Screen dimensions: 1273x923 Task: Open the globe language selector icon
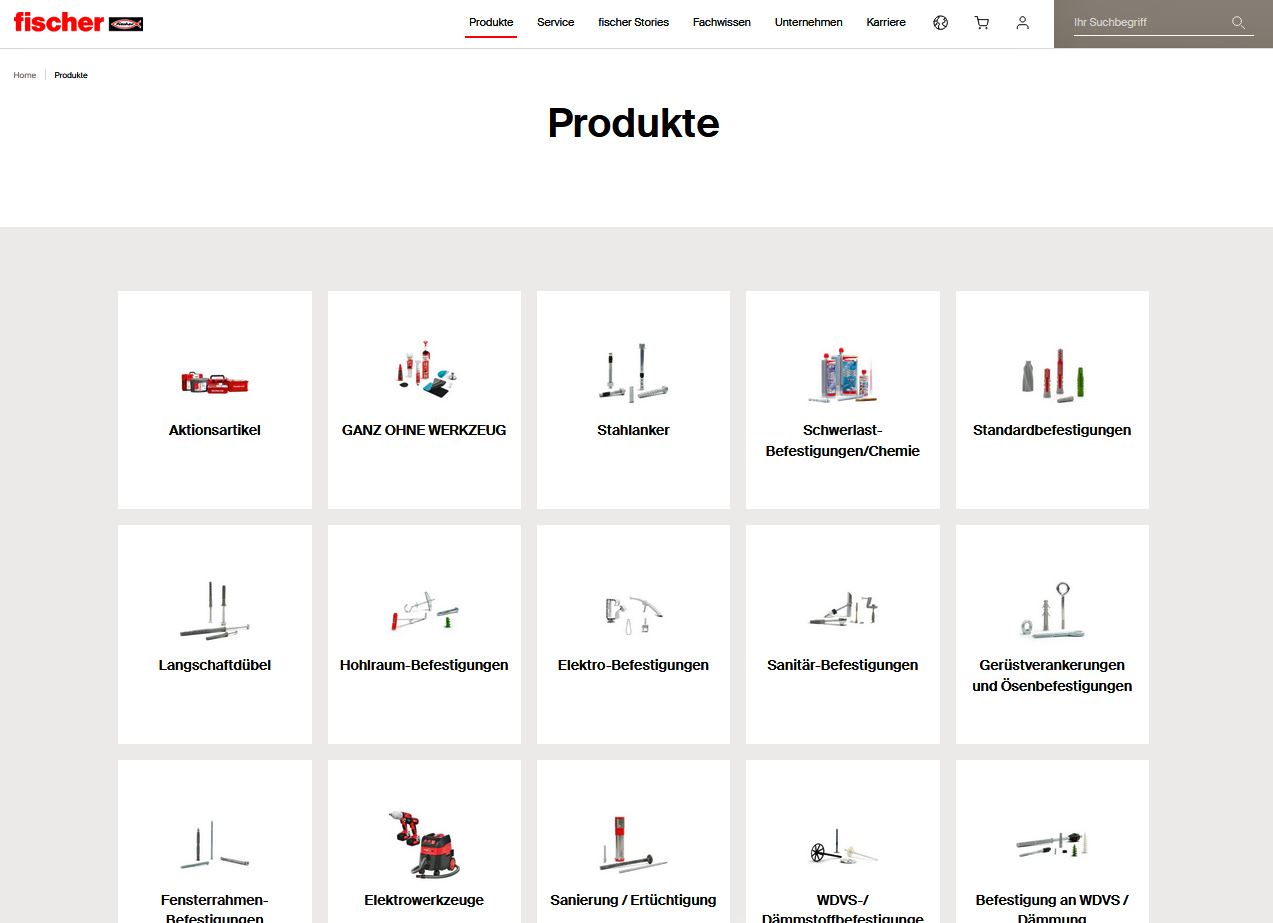pos(940,23)
